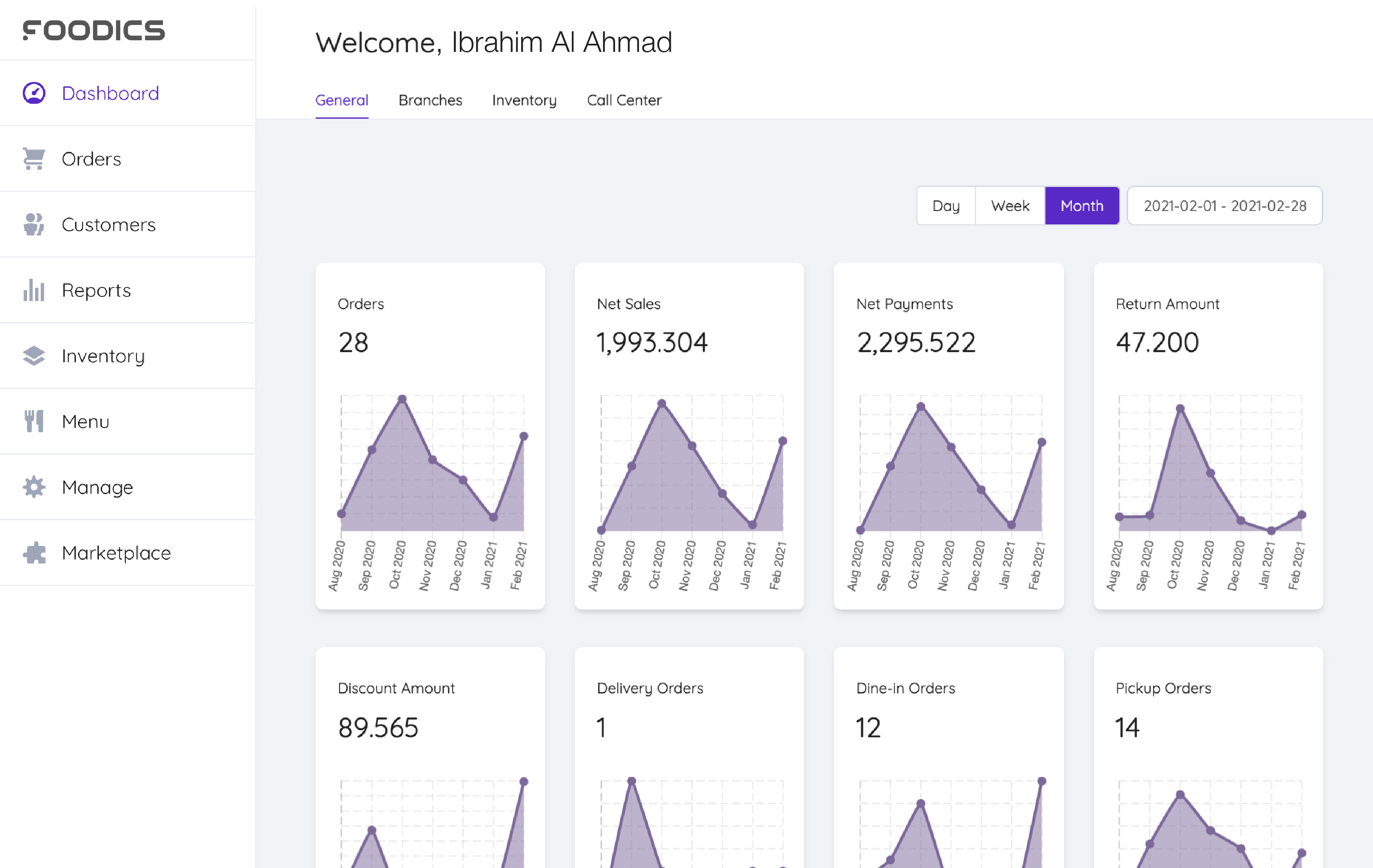1373x868 pixels.
Task: Click the Orders shopping cart icon
Action: 33,158
